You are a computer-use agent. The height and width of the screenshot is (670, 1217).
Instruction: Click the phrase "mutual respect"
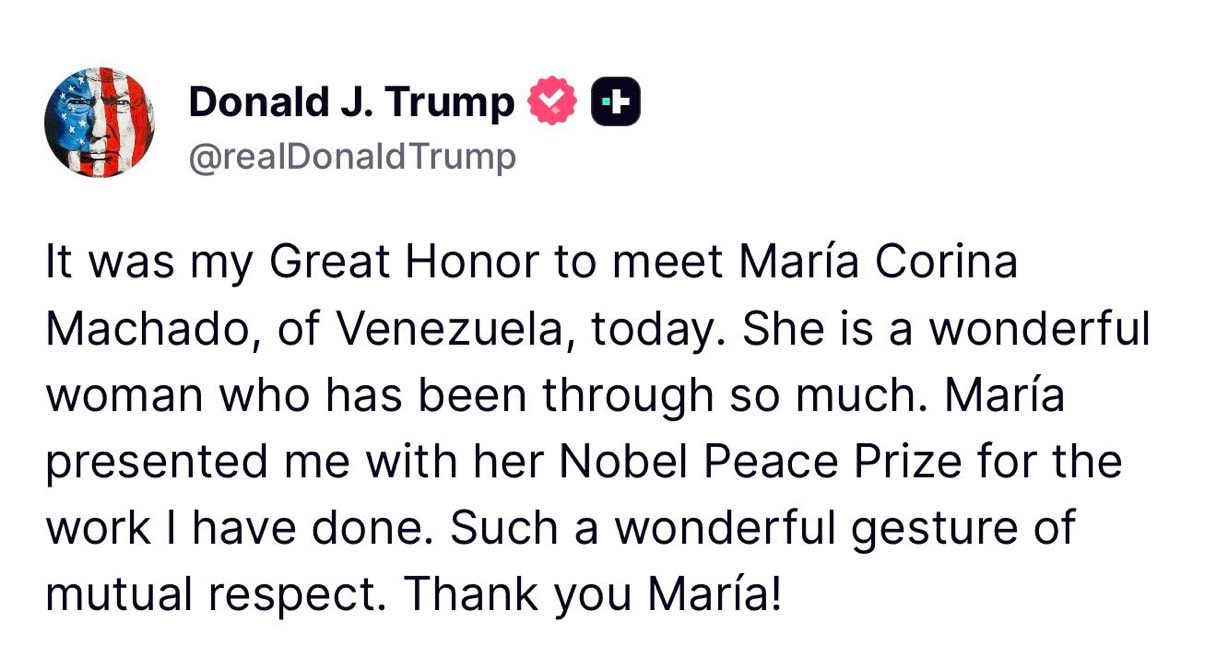point(215,594)
